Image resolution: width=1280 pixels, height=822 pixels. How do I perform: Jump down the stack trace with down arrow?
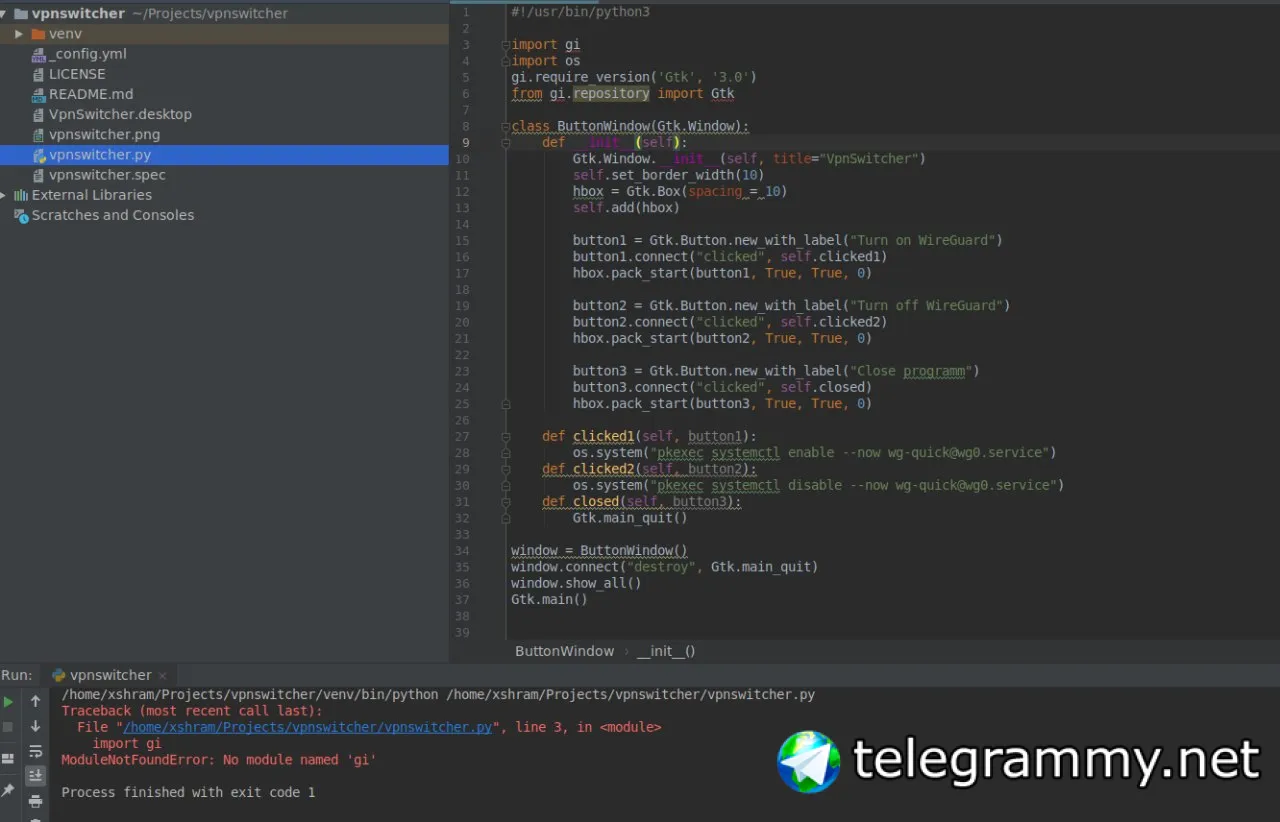(x=36, y=727)
